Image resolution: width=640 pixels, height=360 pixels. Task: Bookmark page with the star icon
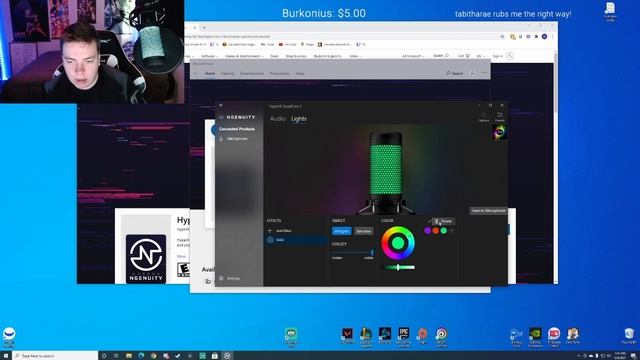[x=502, y=36]
